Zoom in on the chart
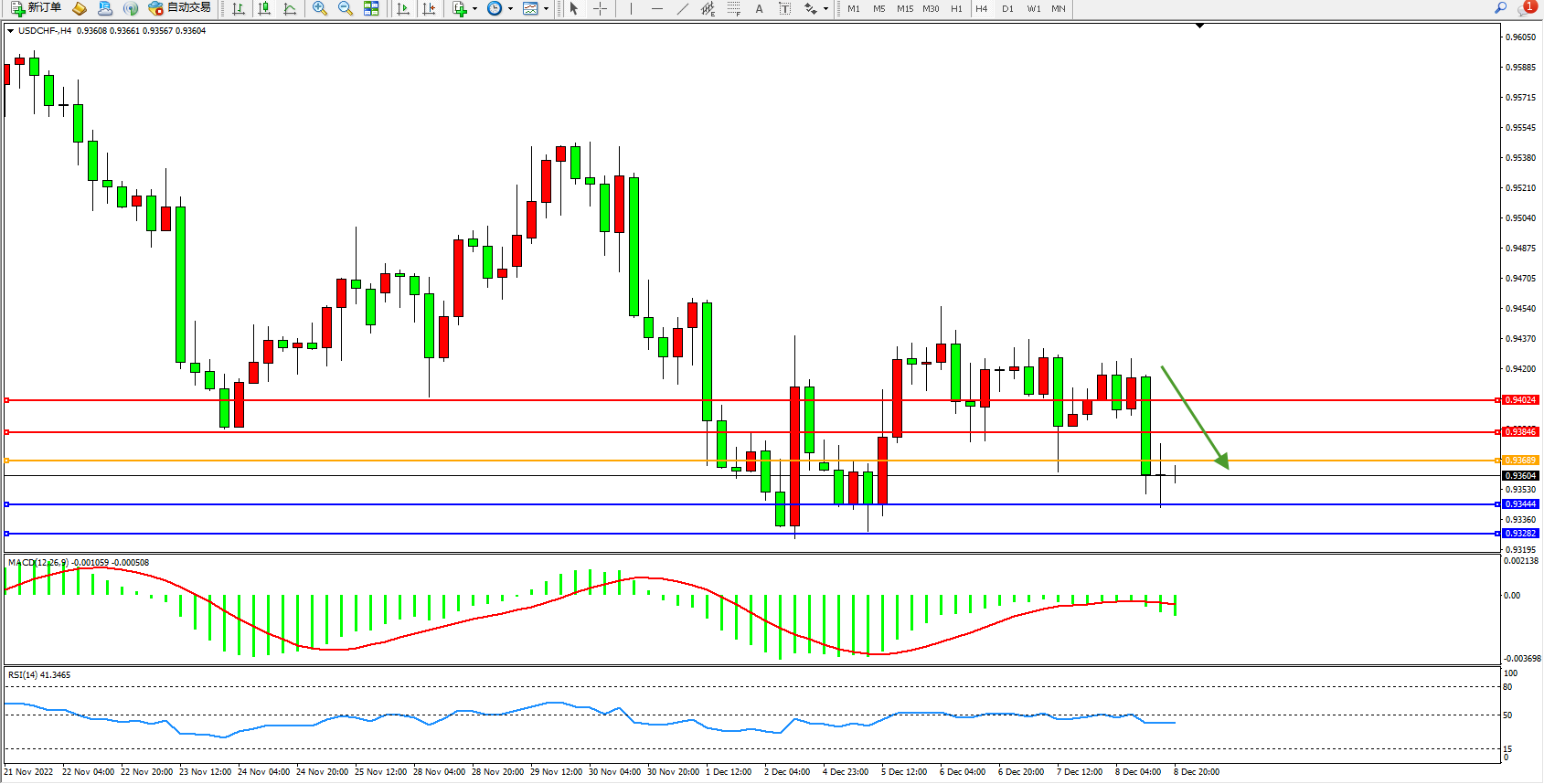Viewport: 1544px width, 784px height. [x=320, y=8]
